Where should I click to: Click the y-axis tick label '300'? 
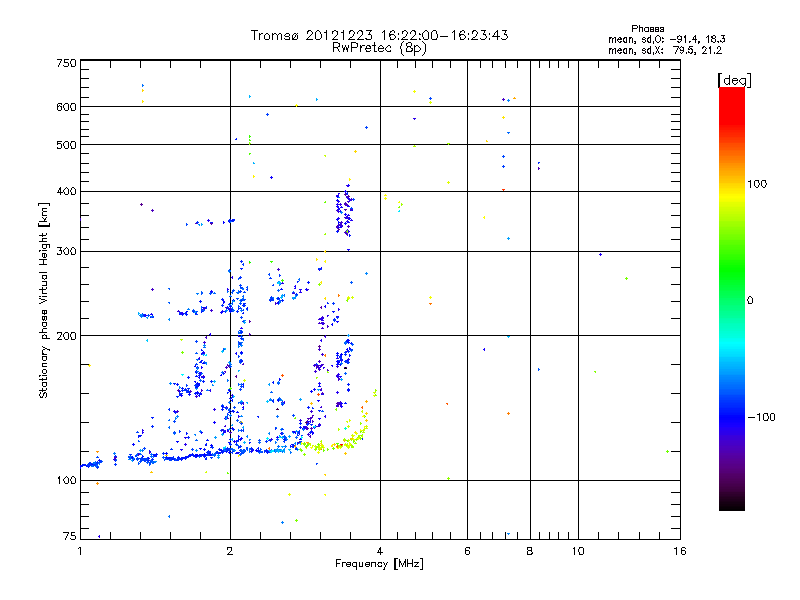[67, 252]
